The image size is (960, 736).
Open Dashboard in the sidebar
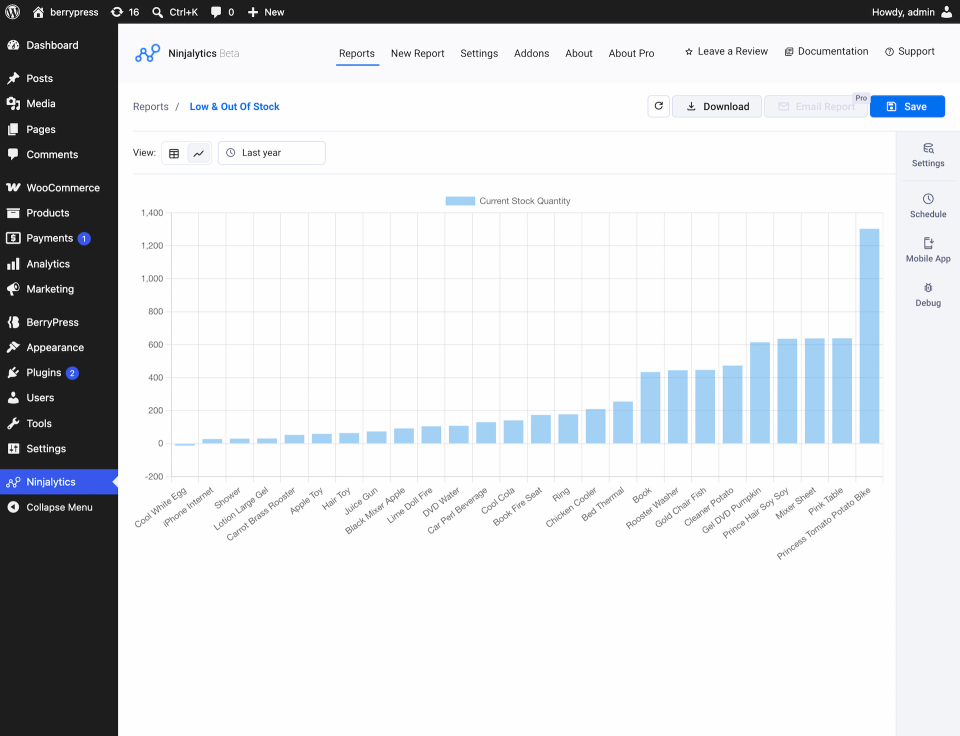pyautogui.click(x=59, y=45)
